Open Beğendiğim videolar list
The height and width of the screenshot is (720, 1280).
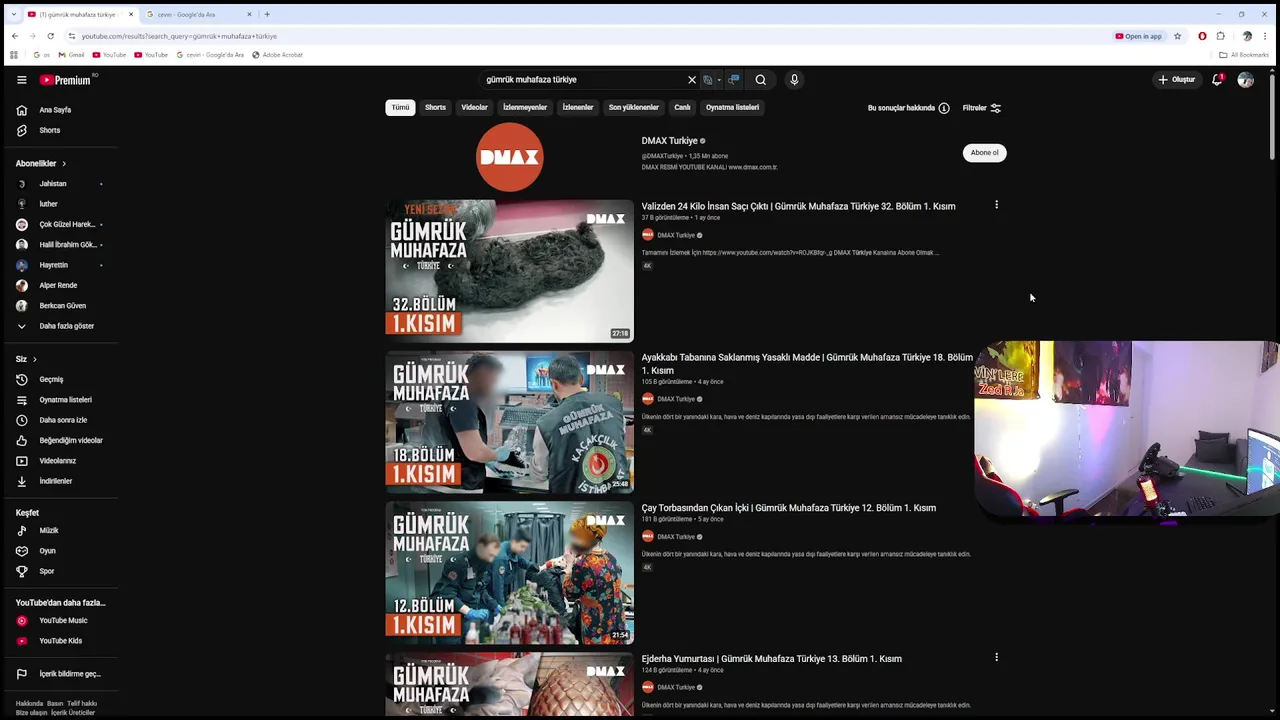[71, 440]
